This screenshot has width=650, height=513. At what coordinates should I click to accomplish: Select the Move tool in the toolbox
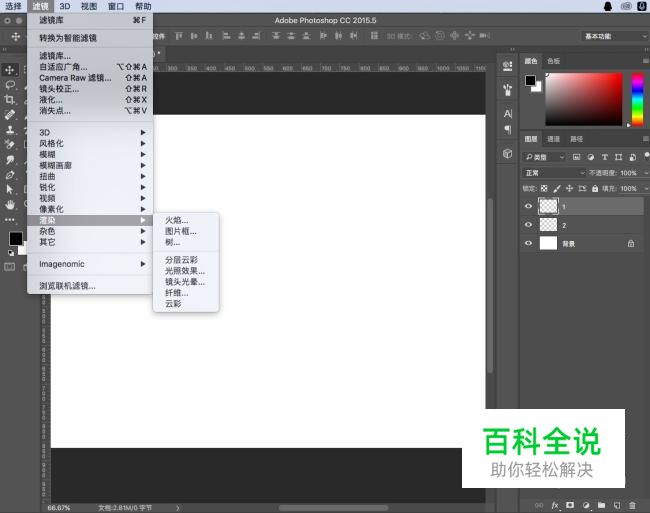coord(10,70)
